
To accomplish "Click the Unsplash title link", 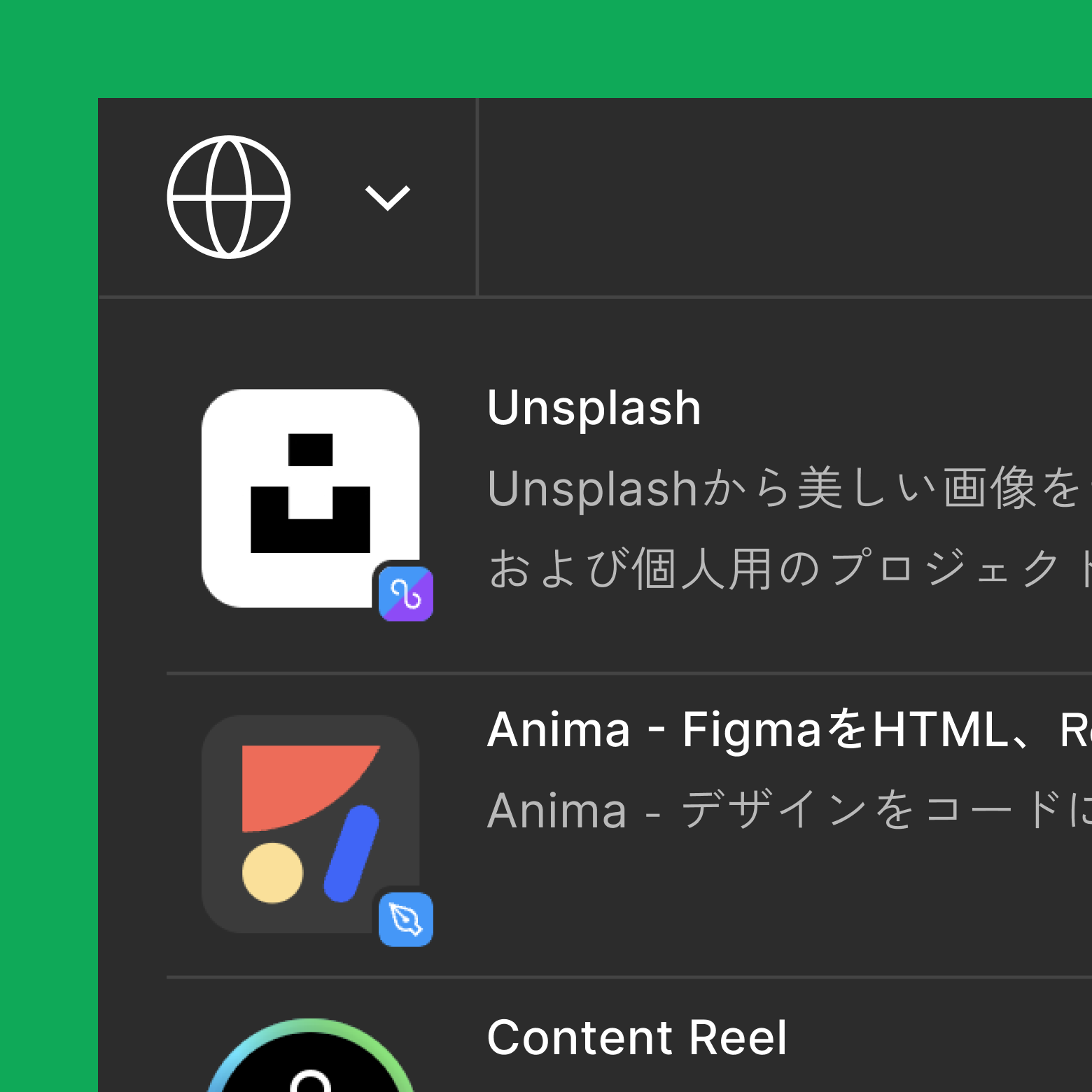I will coord(594,407).
